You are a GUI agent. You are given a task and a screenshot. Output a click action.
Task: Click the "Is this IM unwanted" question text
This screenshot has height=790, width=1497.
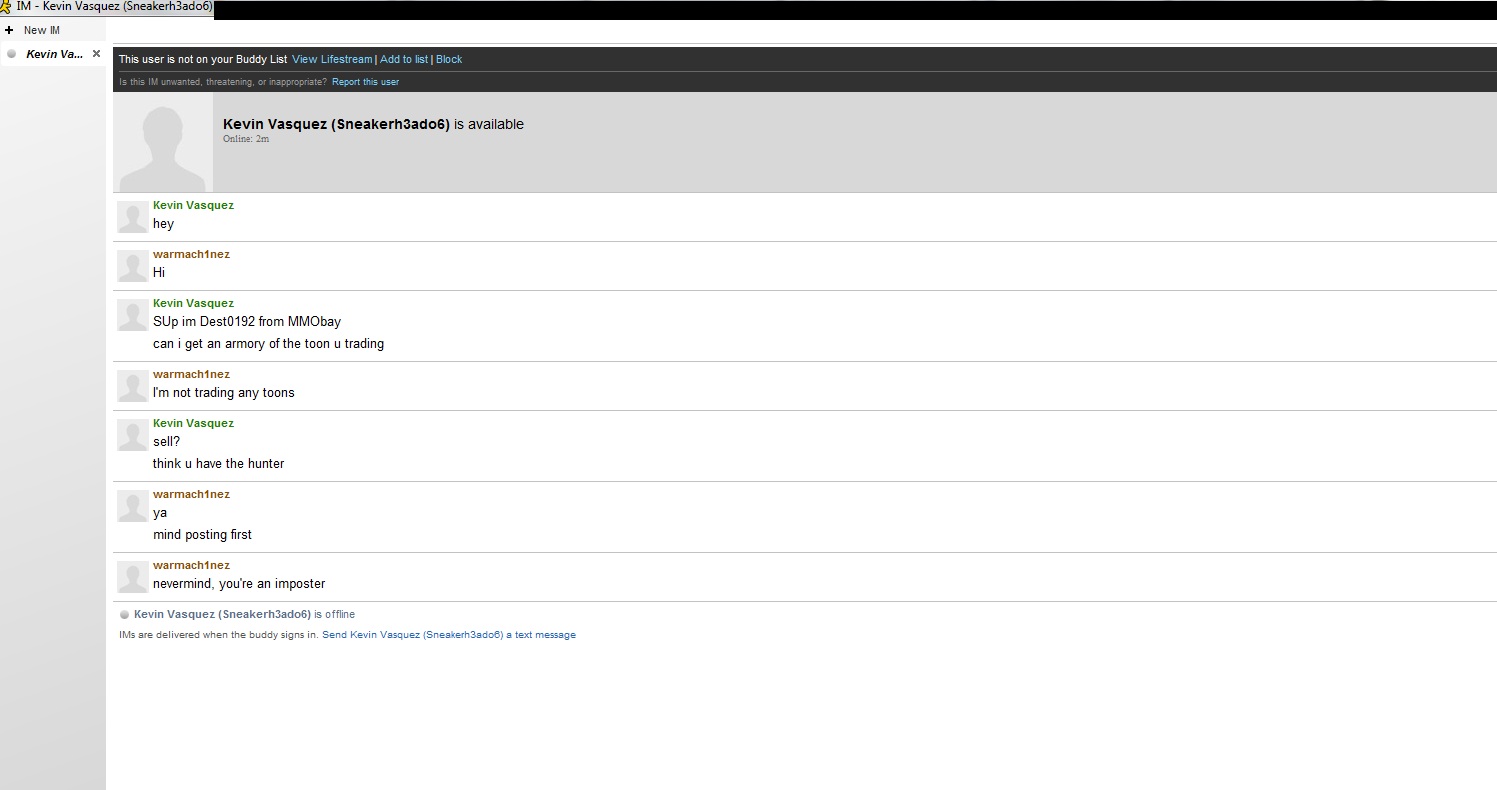coord(223,82)
